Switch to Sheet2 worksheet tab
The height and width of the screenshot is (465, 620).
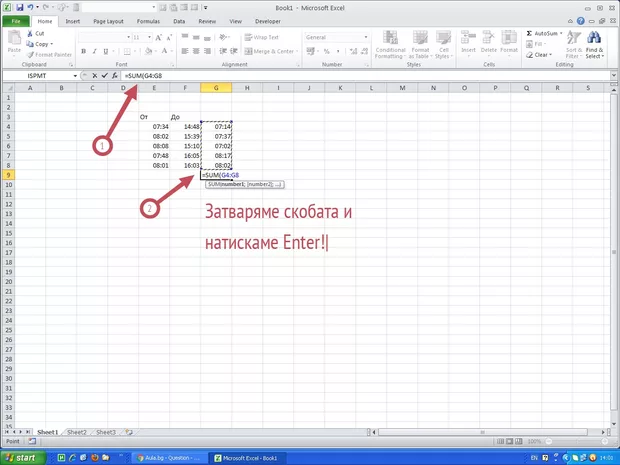(77, 432)
